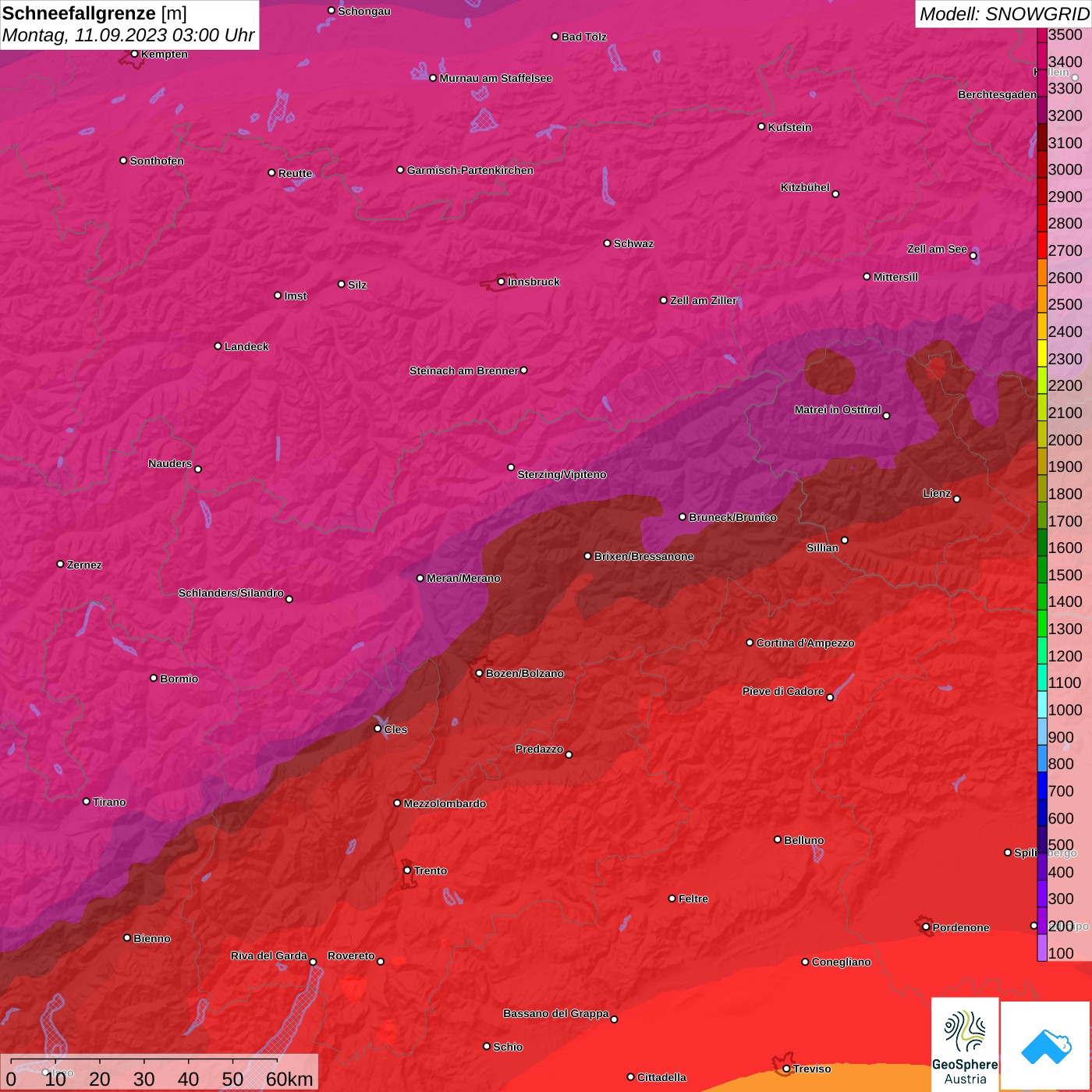Click the Murnau am Staffelsee label

point(496,78)
